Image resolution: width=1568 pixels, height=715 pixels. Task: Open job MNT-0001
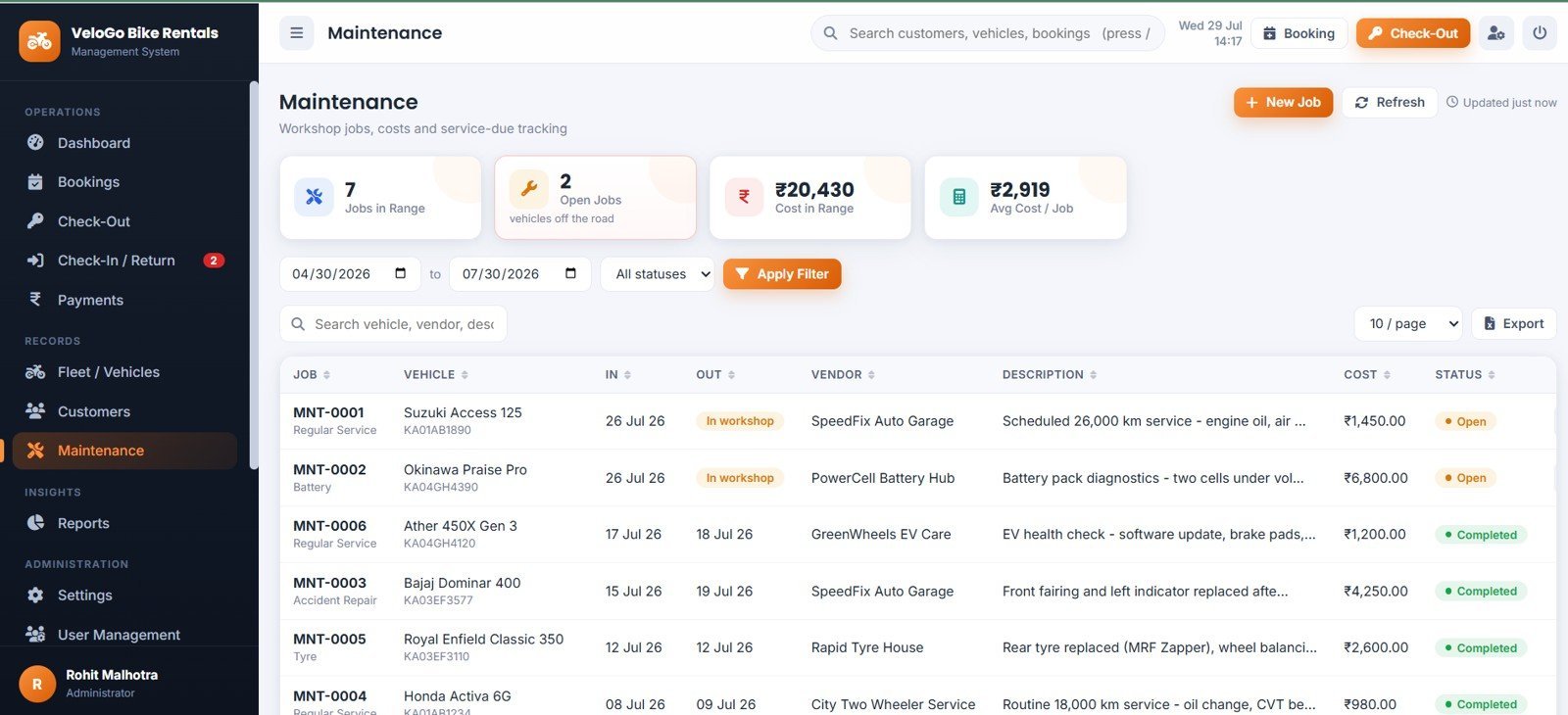click(x=328, y=412)
